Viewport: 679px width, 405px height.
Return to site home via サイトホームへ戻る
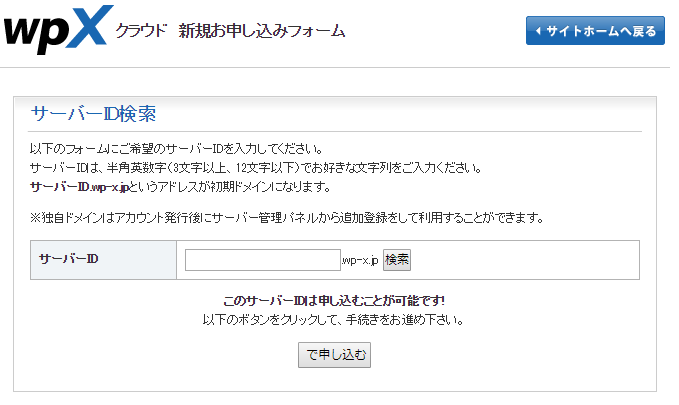pyautogui.click(x=595, y=31)
